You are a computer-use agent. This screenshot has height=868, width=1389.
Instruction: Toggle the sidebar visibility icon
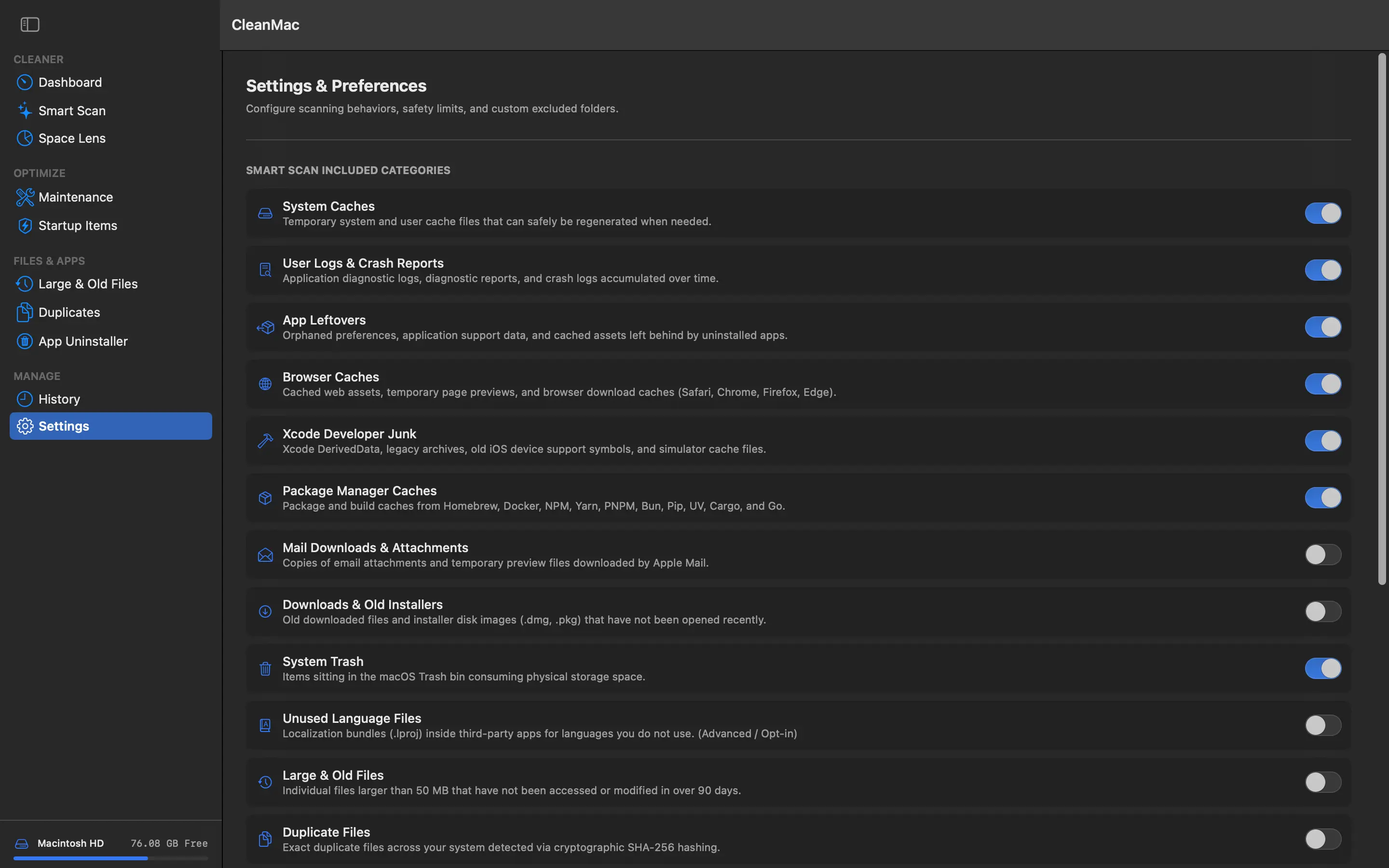tap(30, 24)
